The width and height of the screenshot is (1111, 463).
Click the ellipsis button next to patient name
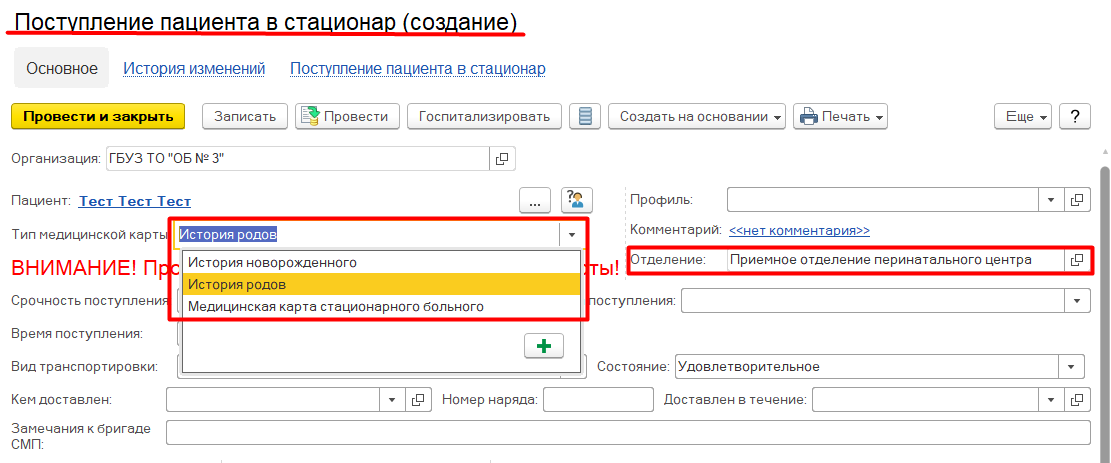[535, 200]
